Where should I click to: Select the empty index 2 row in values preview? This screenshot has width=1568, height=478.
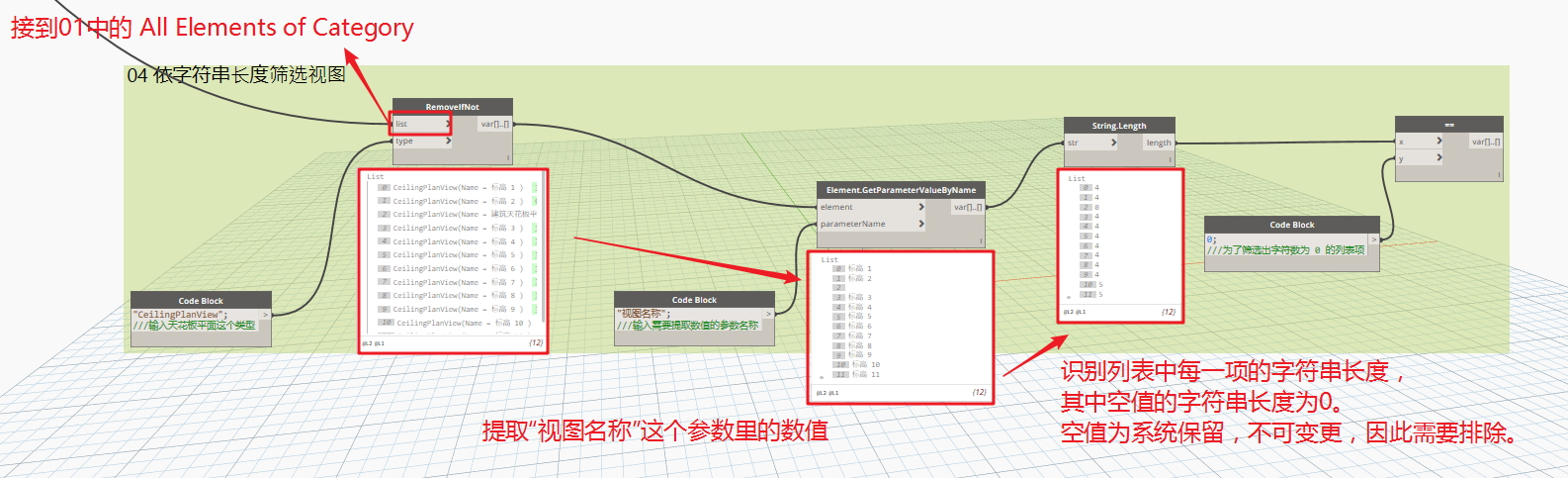point(839,287)
